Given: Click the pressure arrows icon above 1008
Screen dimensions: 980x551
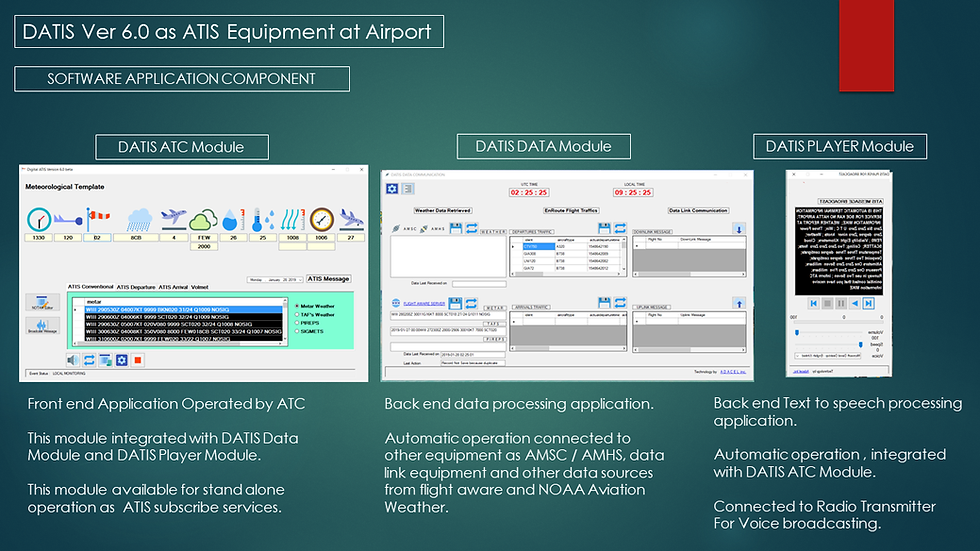Looking at the screenshot, I should (292, 220).
